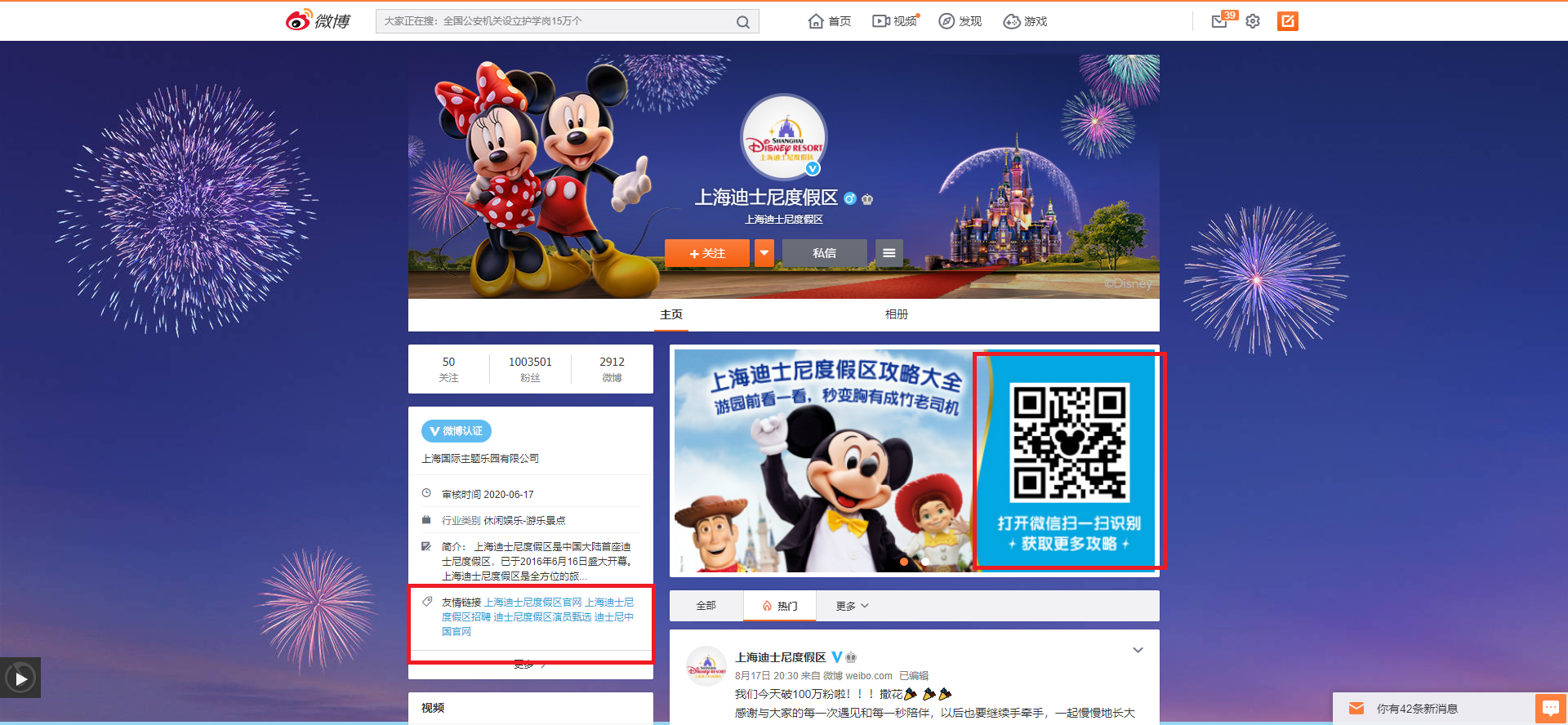The image size is (1568, 725).
Task: Click the 简介 description text
Action: click(x=538, y=561)
